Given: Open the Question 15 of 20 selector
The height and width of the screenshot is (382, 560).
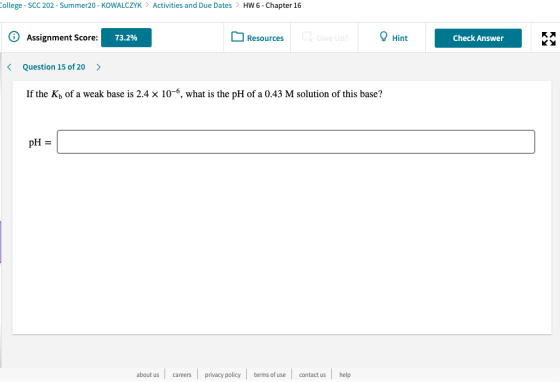Looking at the screenshot, I should click(54, 67).
